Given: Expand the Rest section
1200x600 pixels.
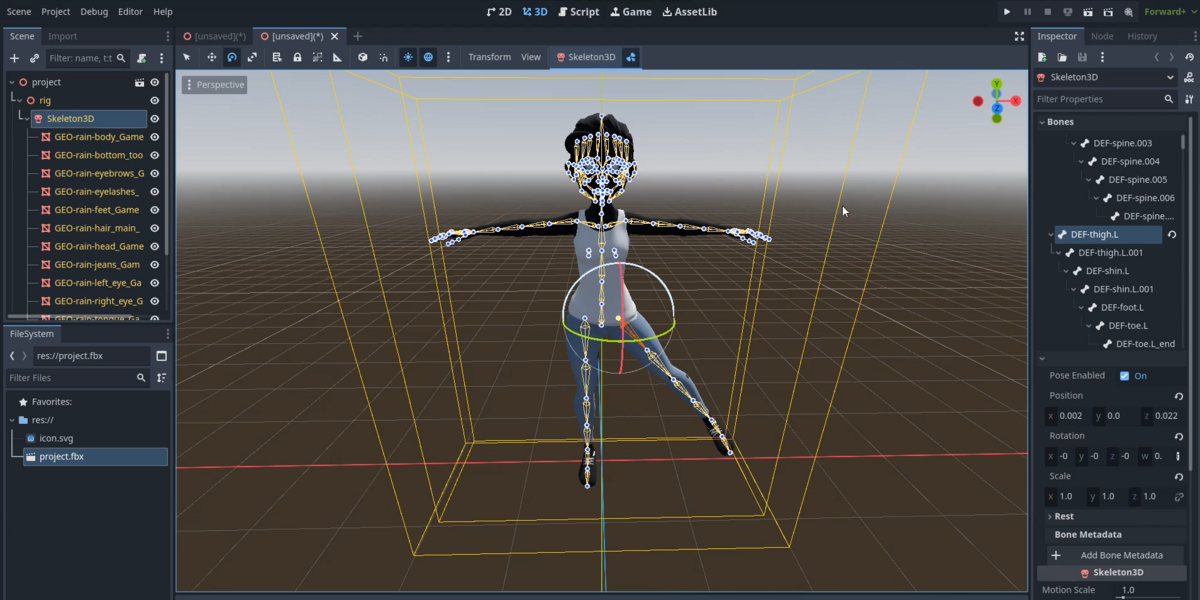Looking at the screenshot, I should click(1049, 516).
